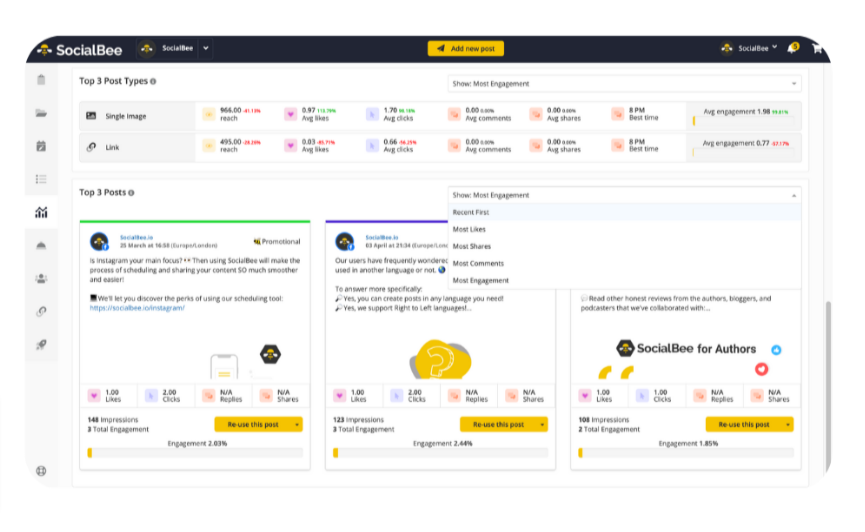Click the Avg likes heart icon in Link row
This screenshot has width=865, height=532.
coord(290,146)
